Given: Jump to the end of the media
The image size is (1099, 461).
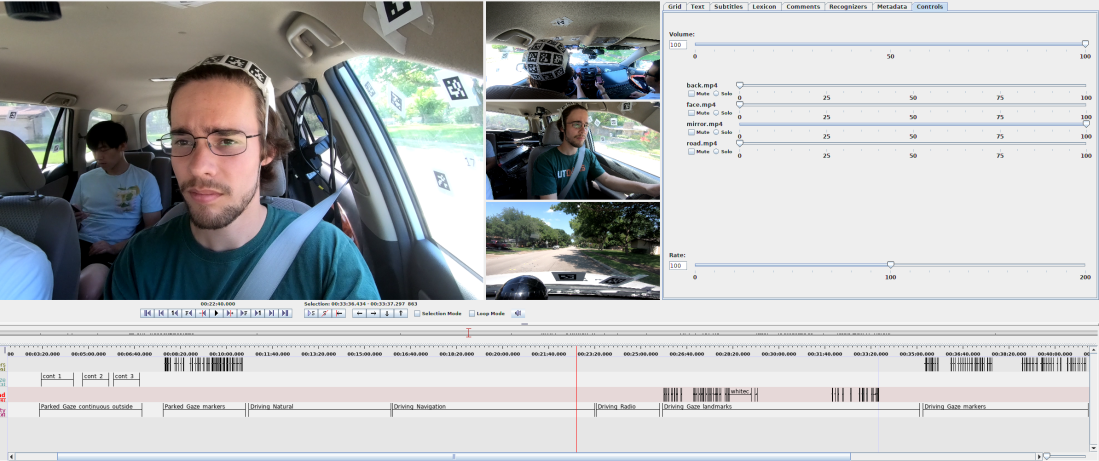Looking at the screenshot, I should point(286,313).
